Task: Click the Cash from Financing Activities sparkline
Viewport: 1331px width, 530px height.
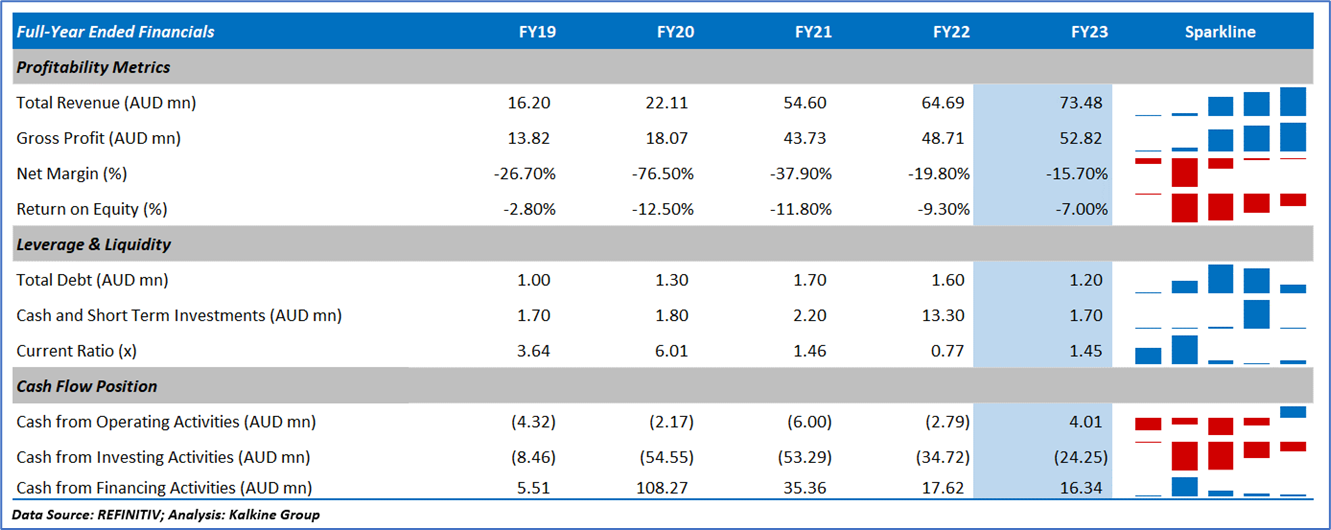Action: coord(1220,487)
